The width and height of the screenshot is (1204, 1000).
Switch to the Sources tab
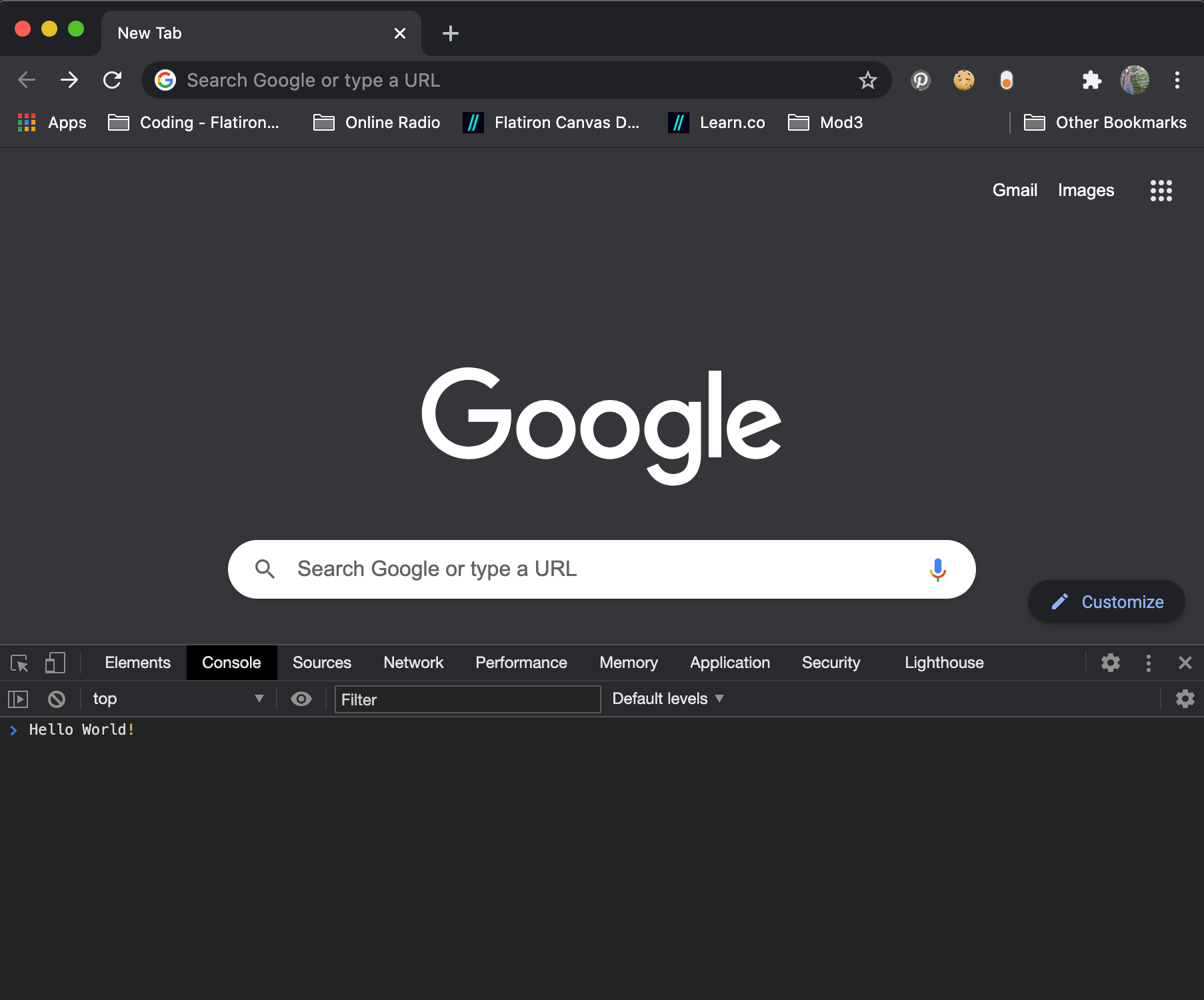click(322, 663)
